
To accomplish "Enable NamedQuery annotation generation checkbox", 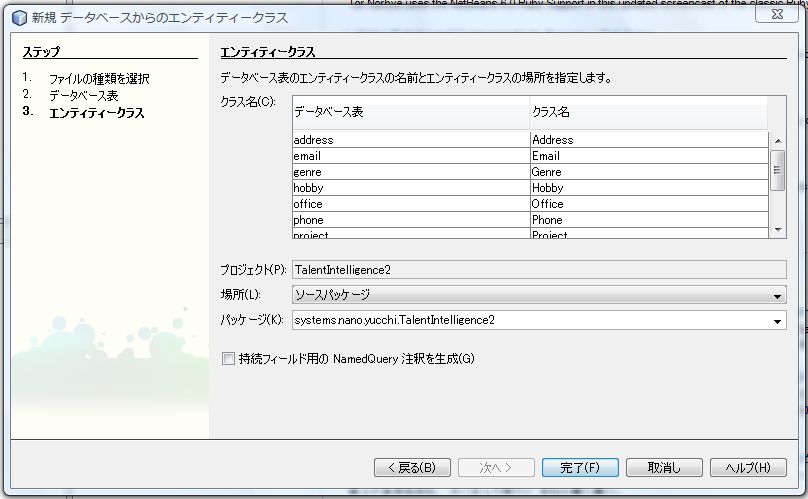I will (x=228, y=358).
